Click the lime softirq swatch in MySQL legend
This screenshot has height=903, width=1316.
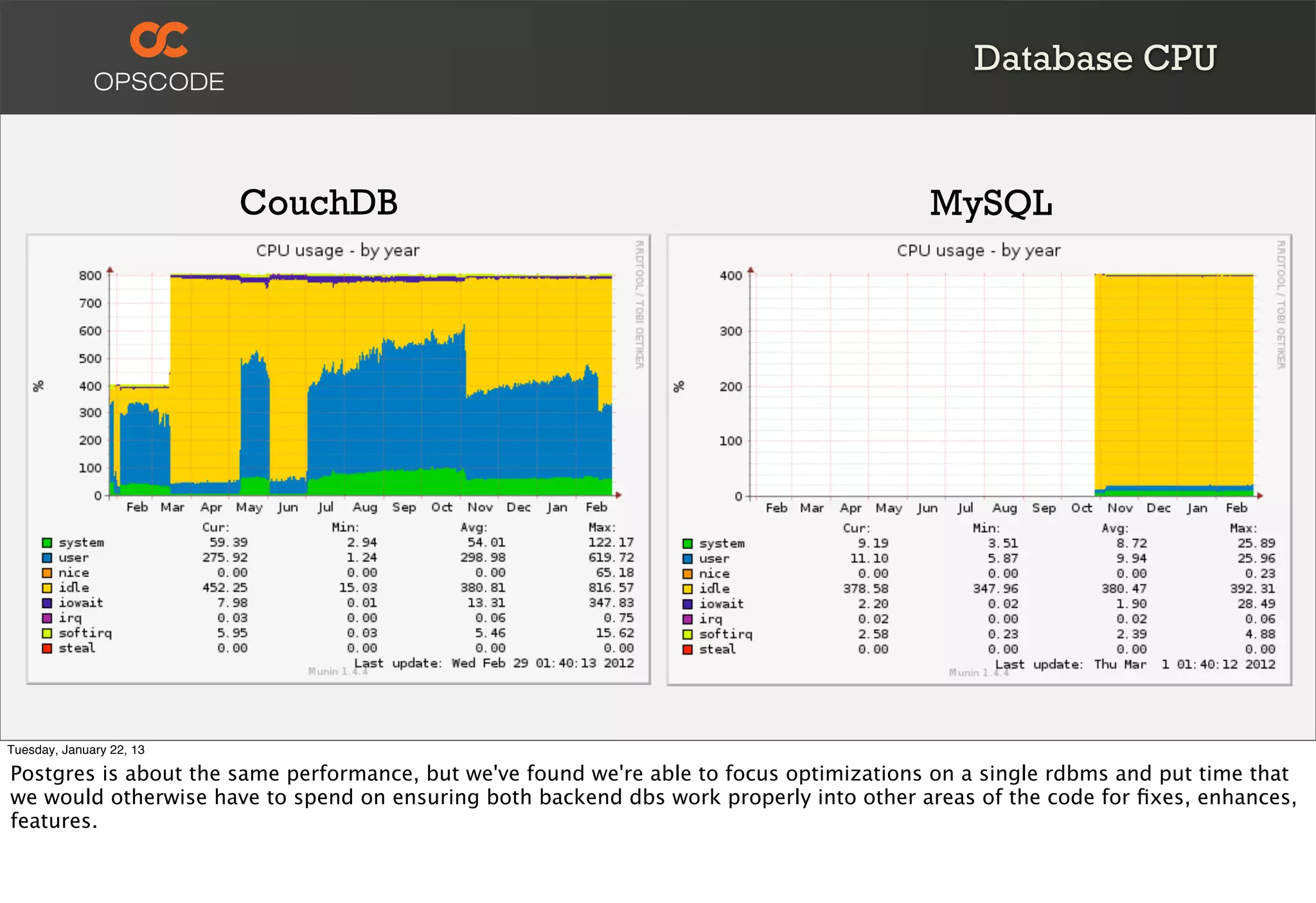688,634
